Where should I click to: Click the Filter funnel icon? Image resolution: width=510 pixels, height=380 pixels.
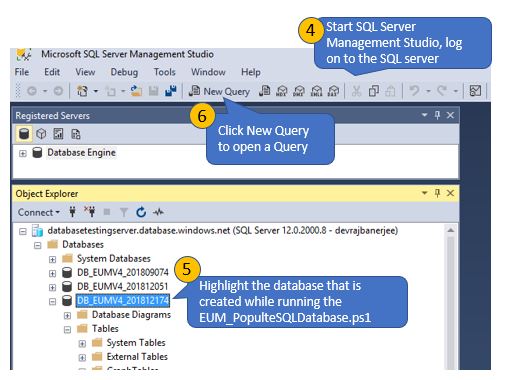[124, 212]
